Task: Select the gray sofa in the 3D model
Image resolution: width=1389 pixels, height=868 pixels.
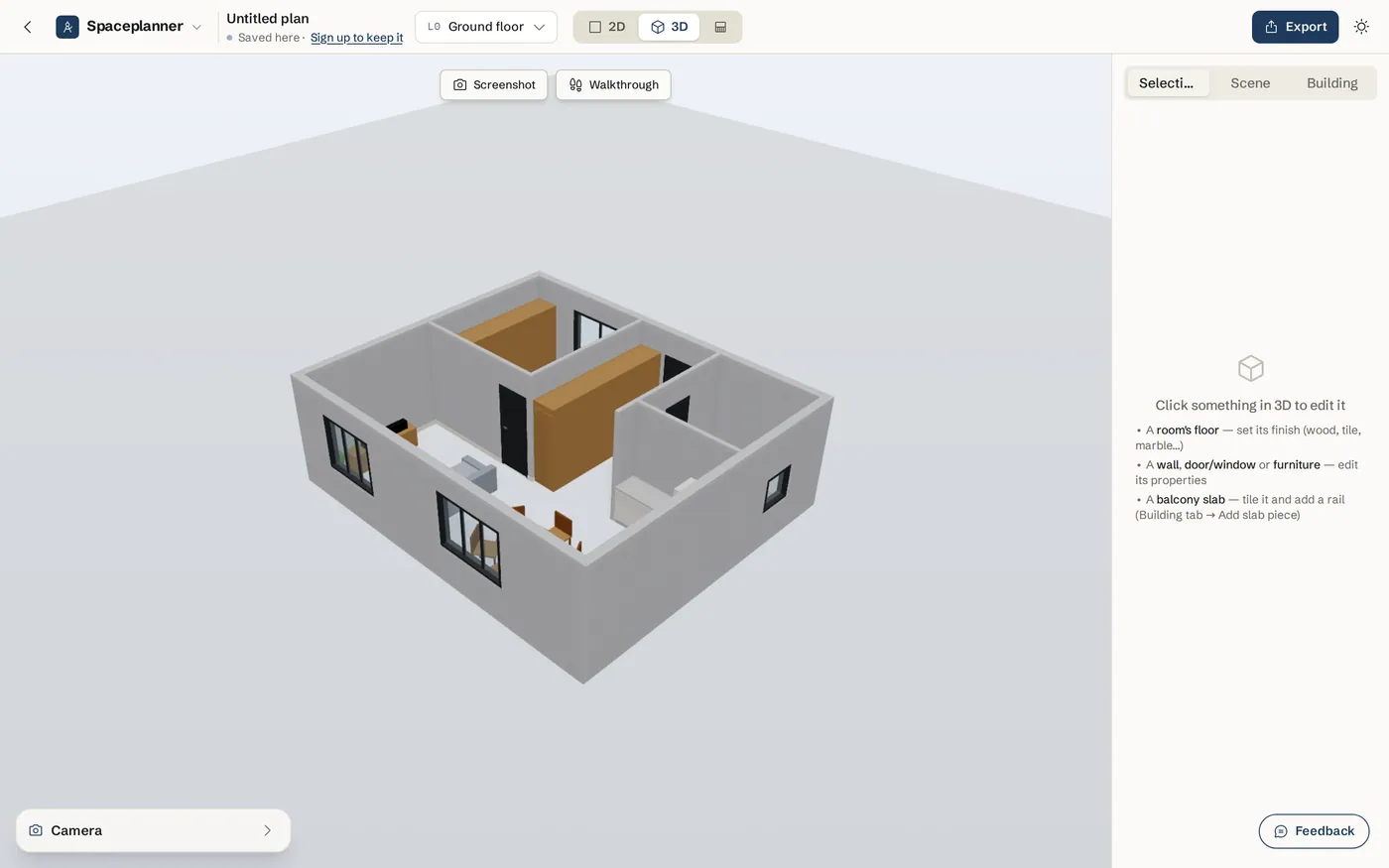Action: coord(475,474)
